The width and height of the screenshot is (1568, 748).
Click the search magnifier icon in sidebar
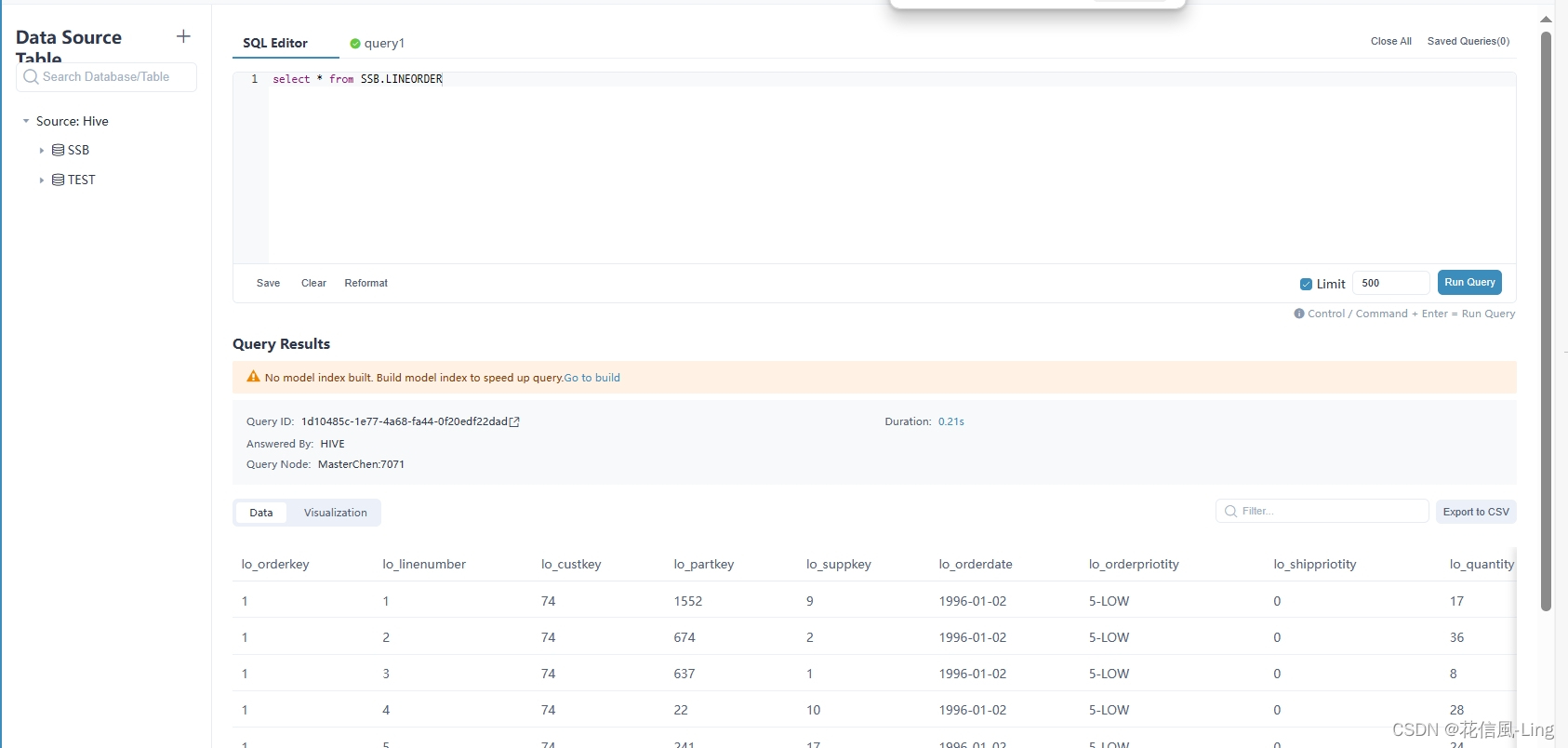coord(32,77)
